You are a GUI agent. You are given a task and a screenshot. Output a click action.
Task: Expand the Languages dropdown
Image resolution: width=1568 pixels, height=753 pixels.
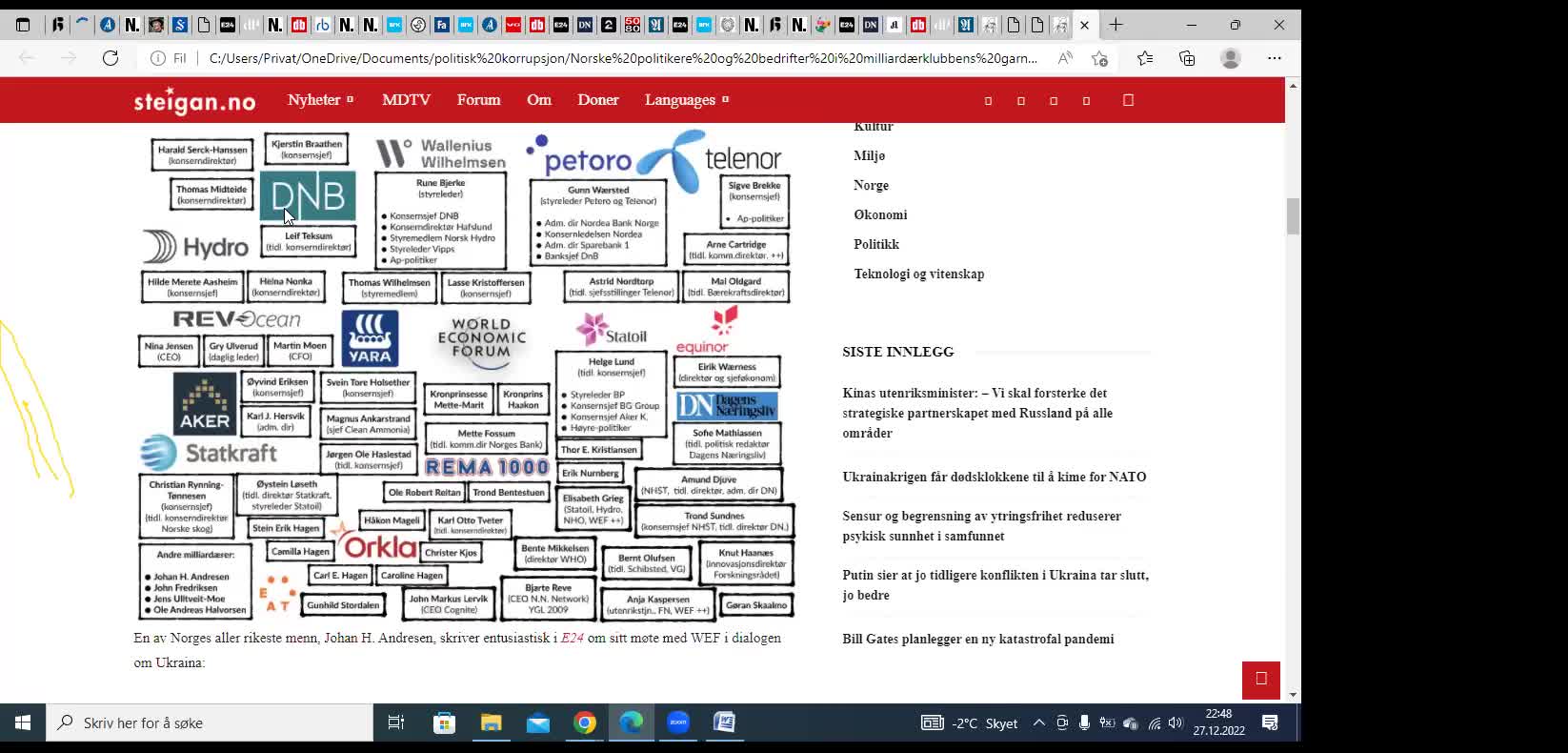click(687, 99)
